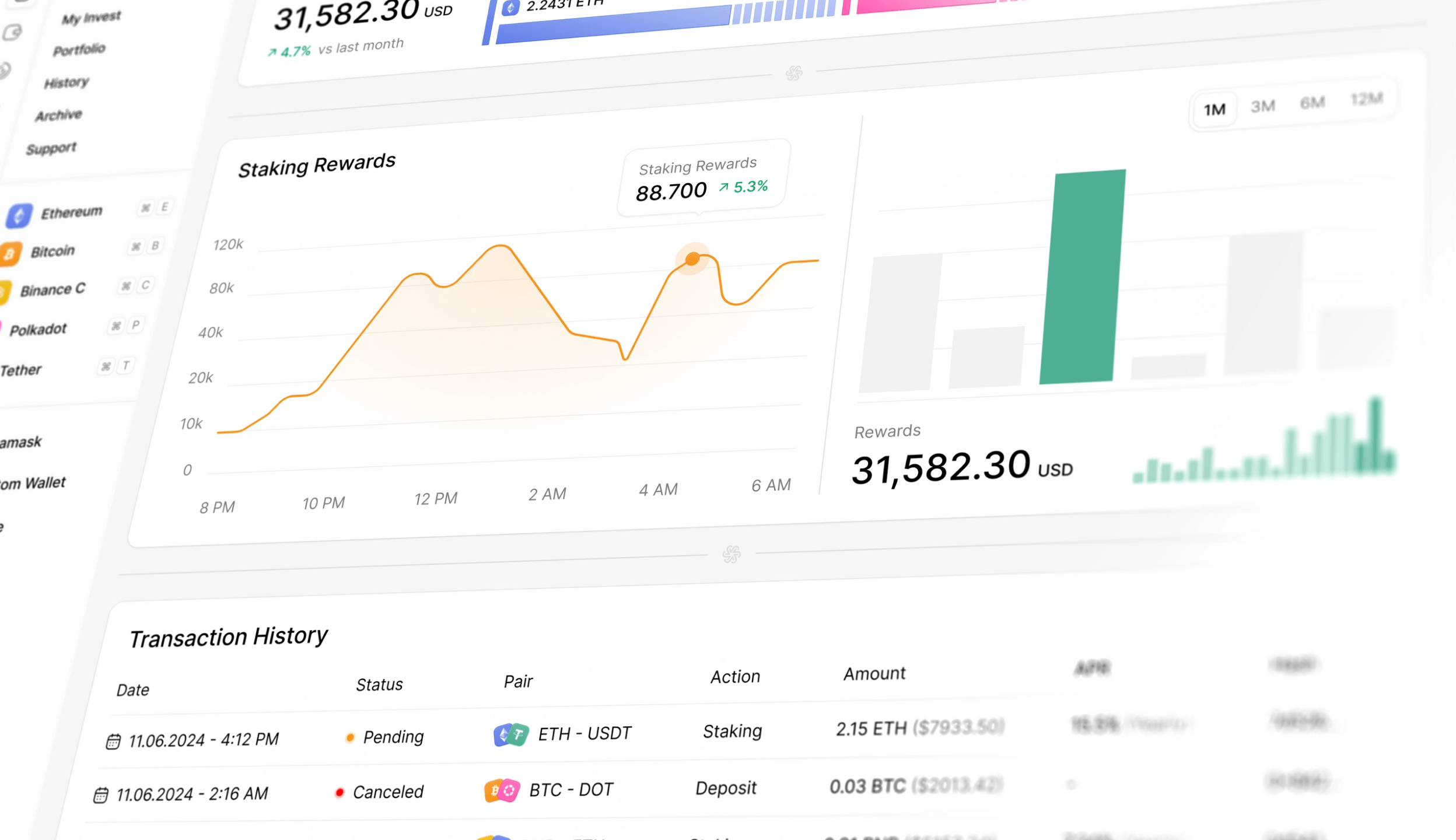
Task: Click the BTC-DOT pair icon
Action: point(502,791)
